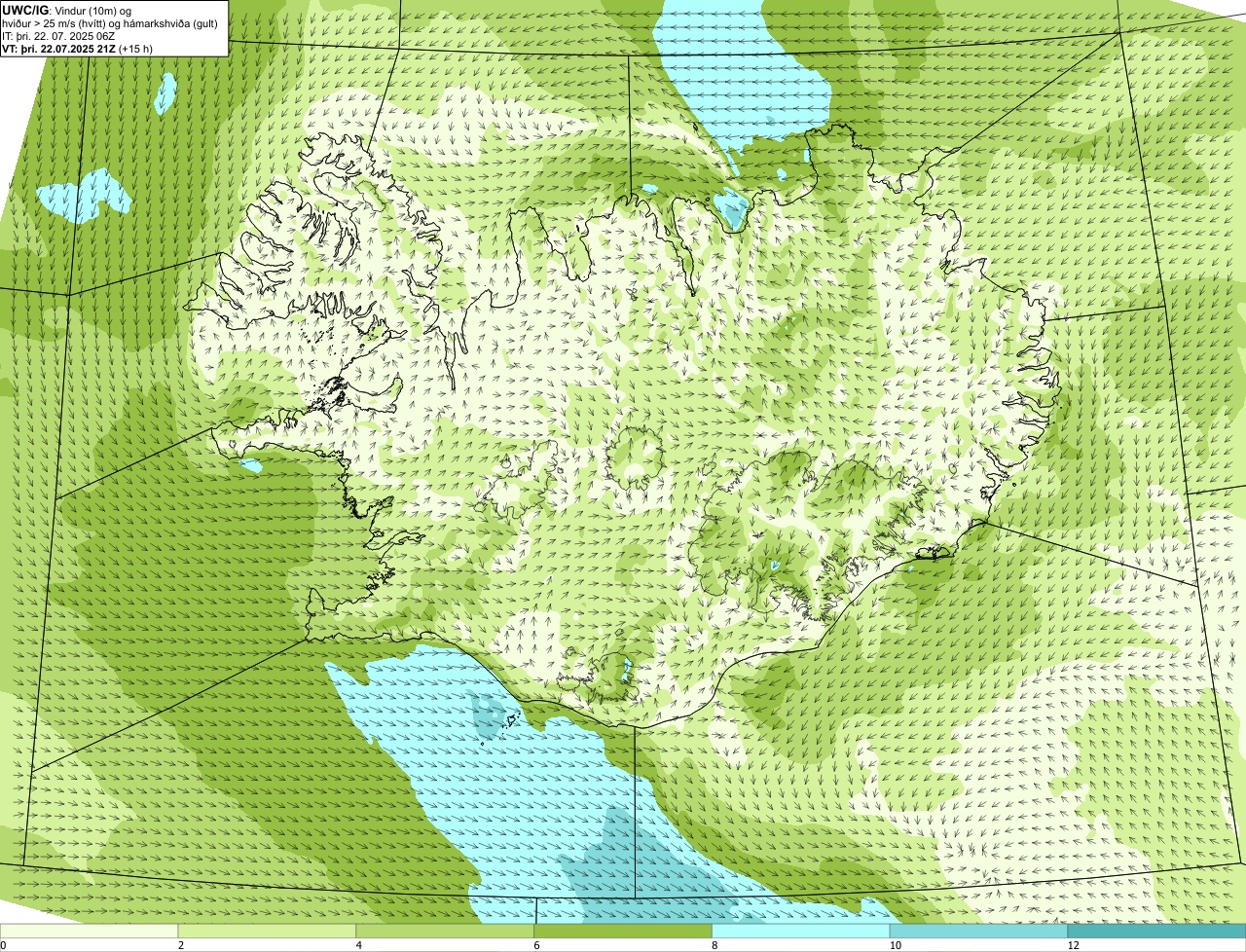Click the pale yellow 0–2 m/s legend swatch

89,931
